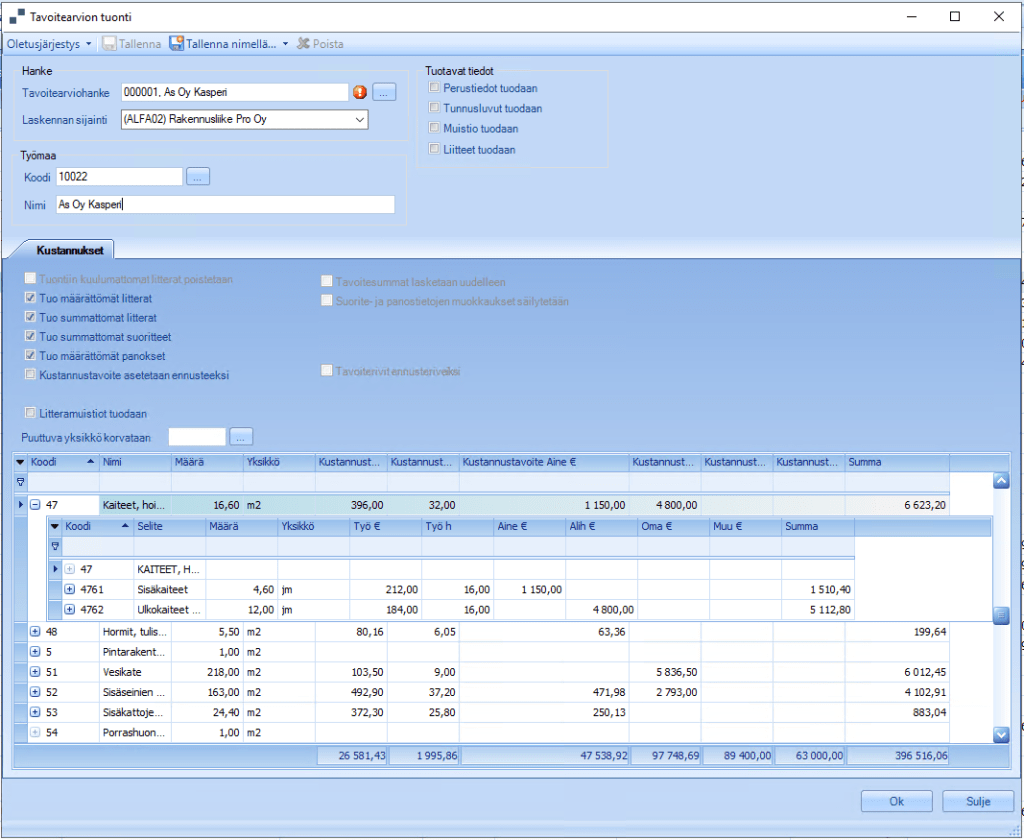Collapse row 47 Kaiteet
This screenshot has height=840, width=1024.
pos(35,505)
